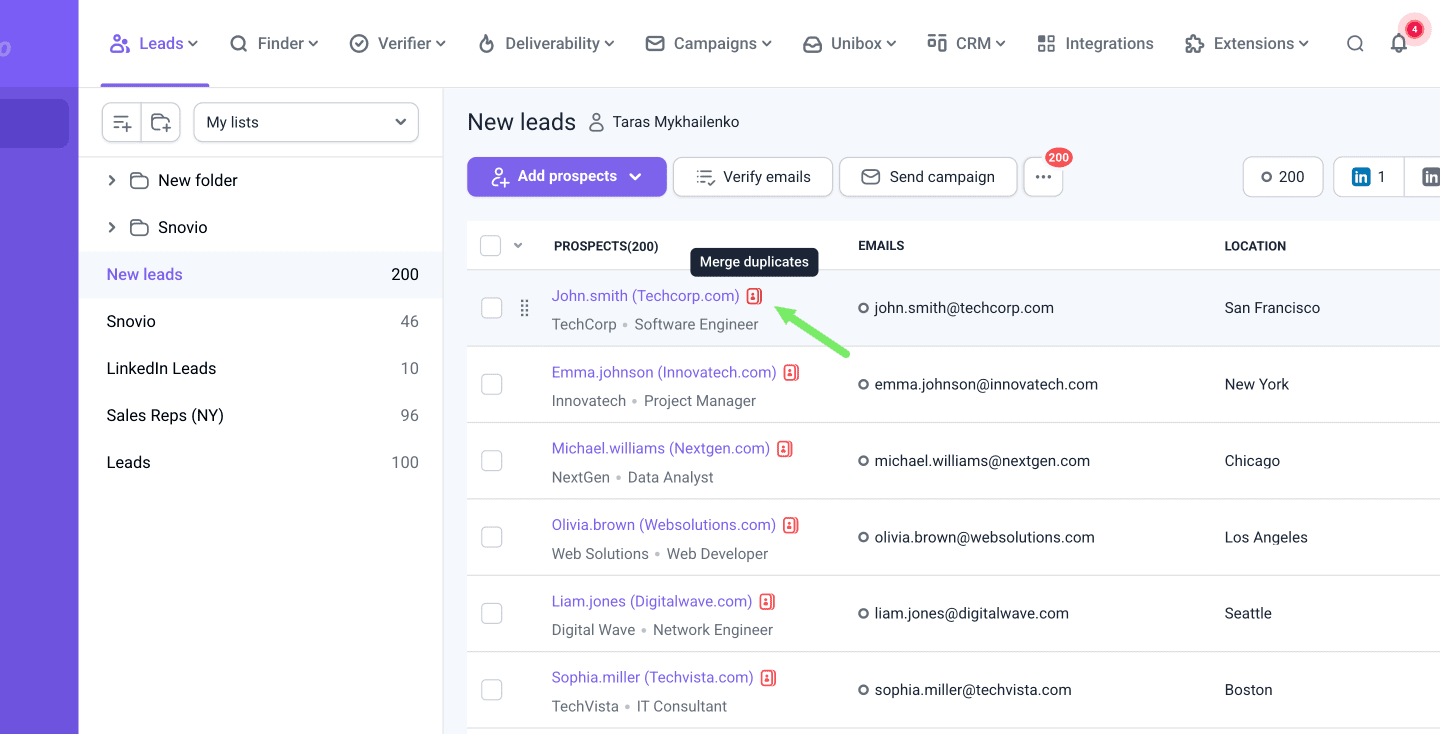This screenshot has height=734, width=1440.
Task: Expand the Snovio folder
Action: click(112, 227)
